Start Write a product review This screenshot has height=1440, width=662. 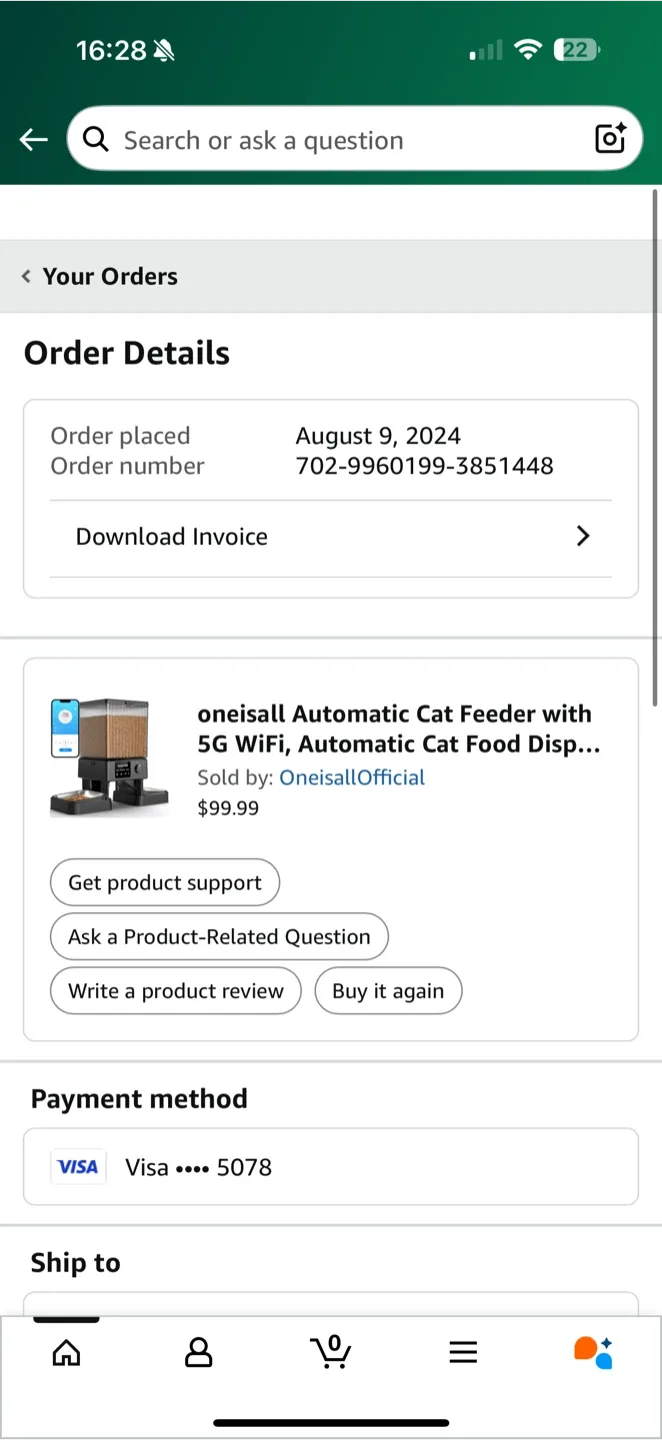[x=175, y=990]
